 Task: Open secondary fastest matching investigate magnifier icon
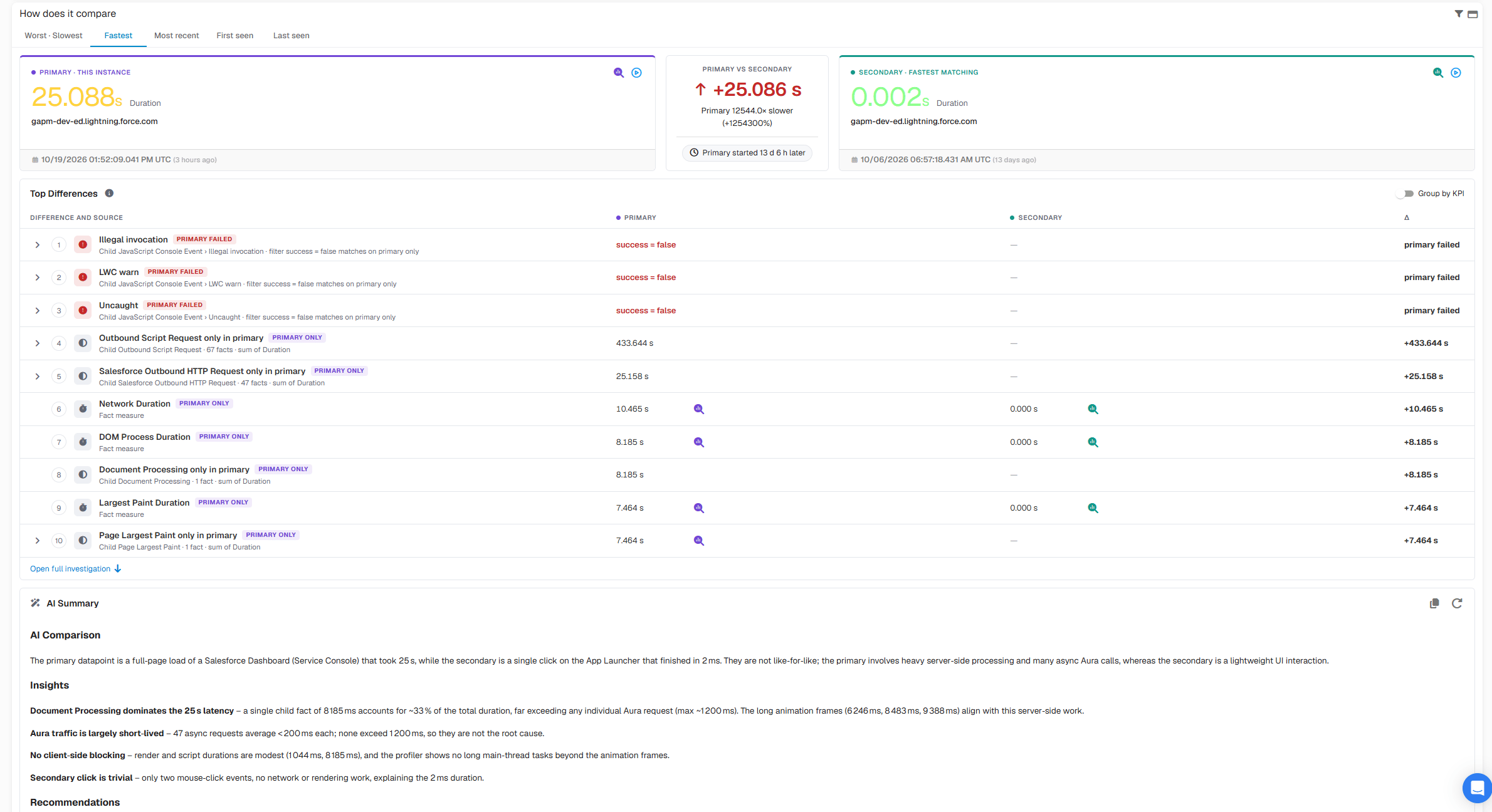pos(1438,73)
